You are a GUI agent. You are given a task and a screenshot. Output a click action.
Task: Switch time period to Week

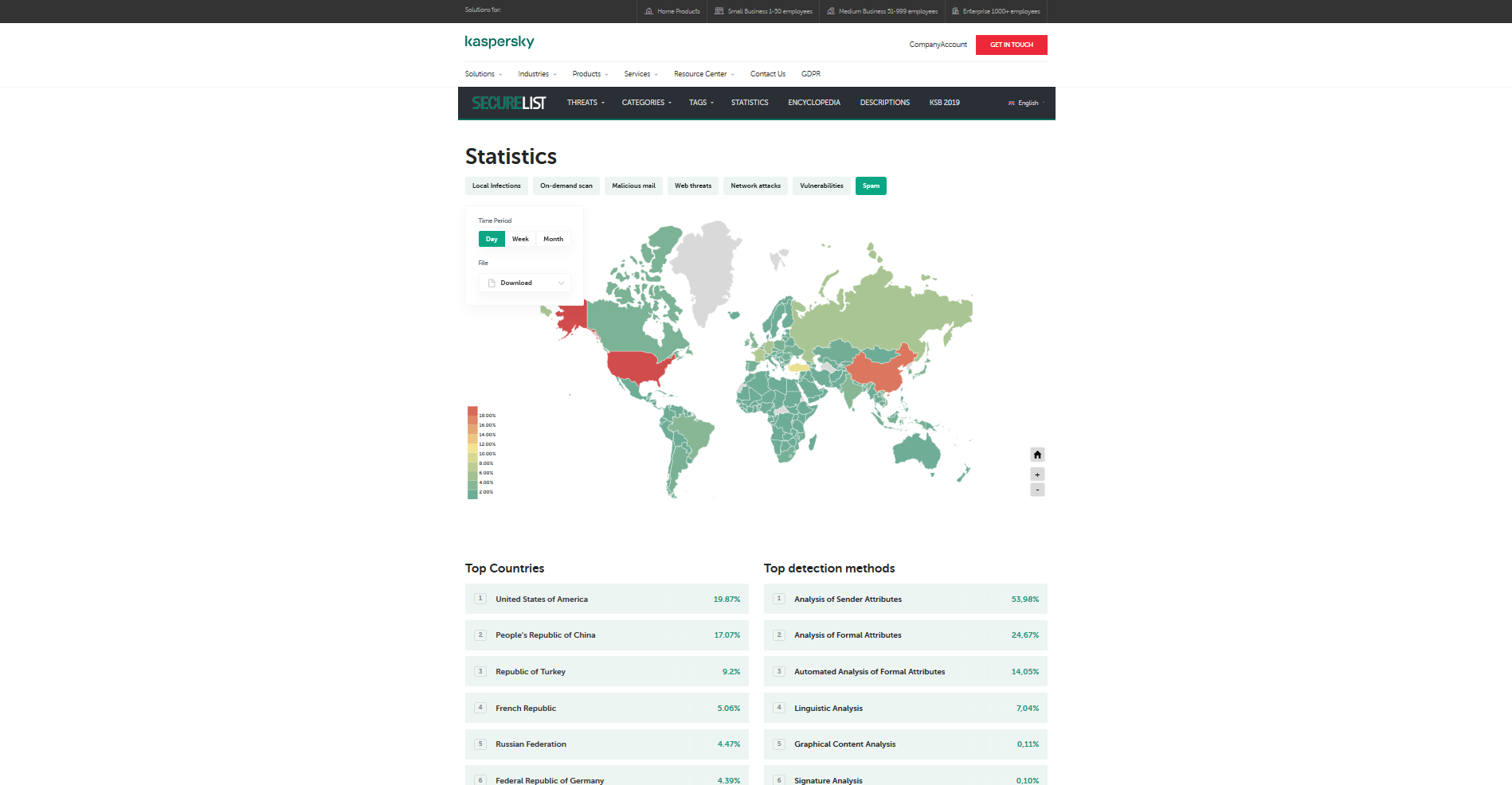(x=520, y=239)
